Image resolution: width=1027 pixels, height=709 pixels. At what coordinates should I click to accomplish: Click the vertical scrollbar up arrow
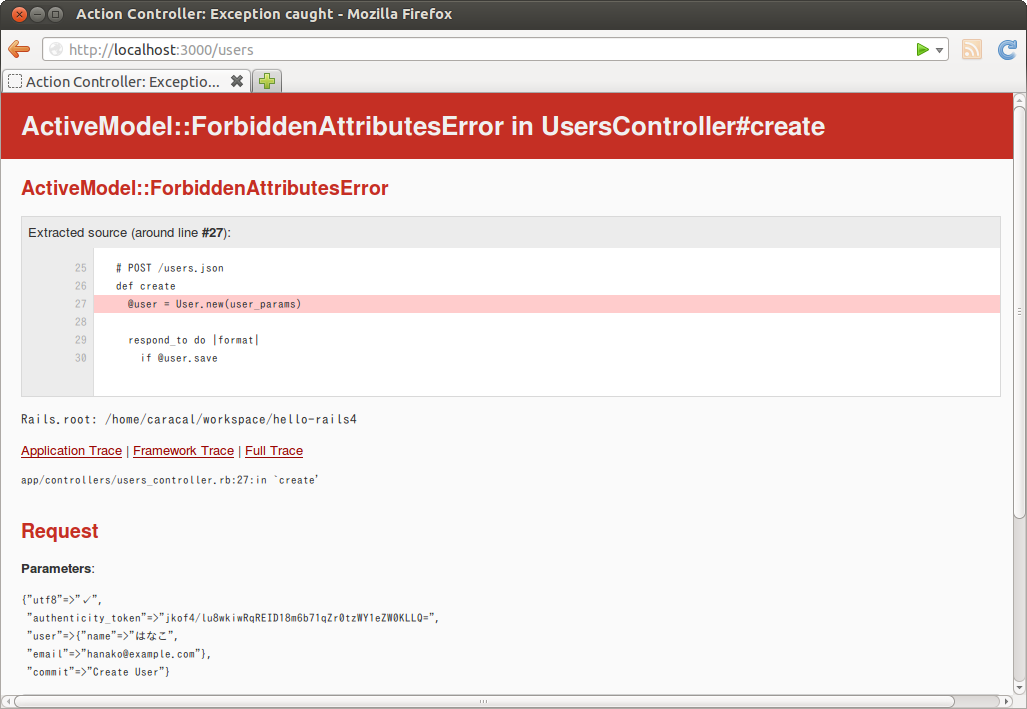[1019, 101]
